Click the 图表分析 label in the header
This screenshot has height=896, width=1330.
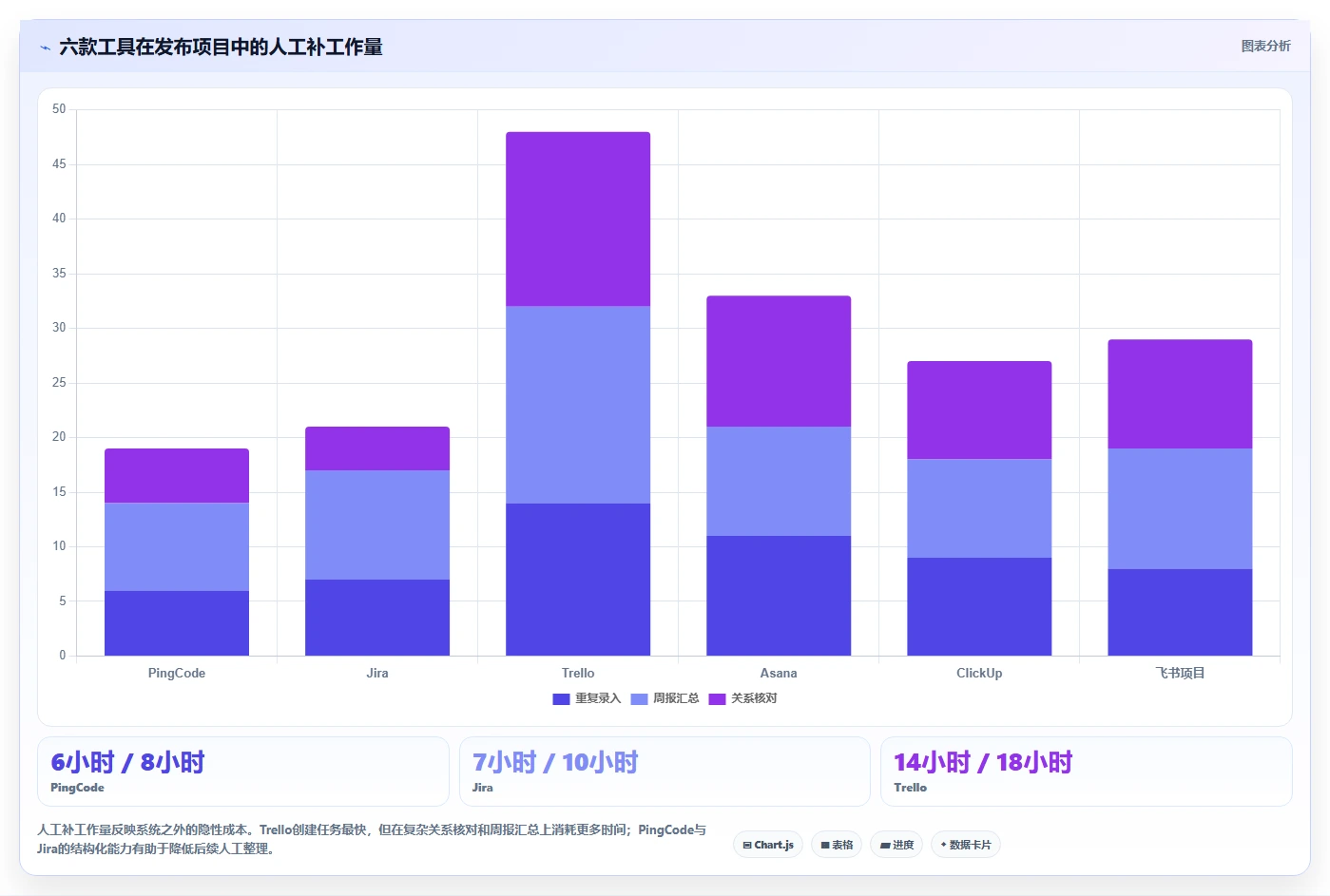click(1266, 46)
